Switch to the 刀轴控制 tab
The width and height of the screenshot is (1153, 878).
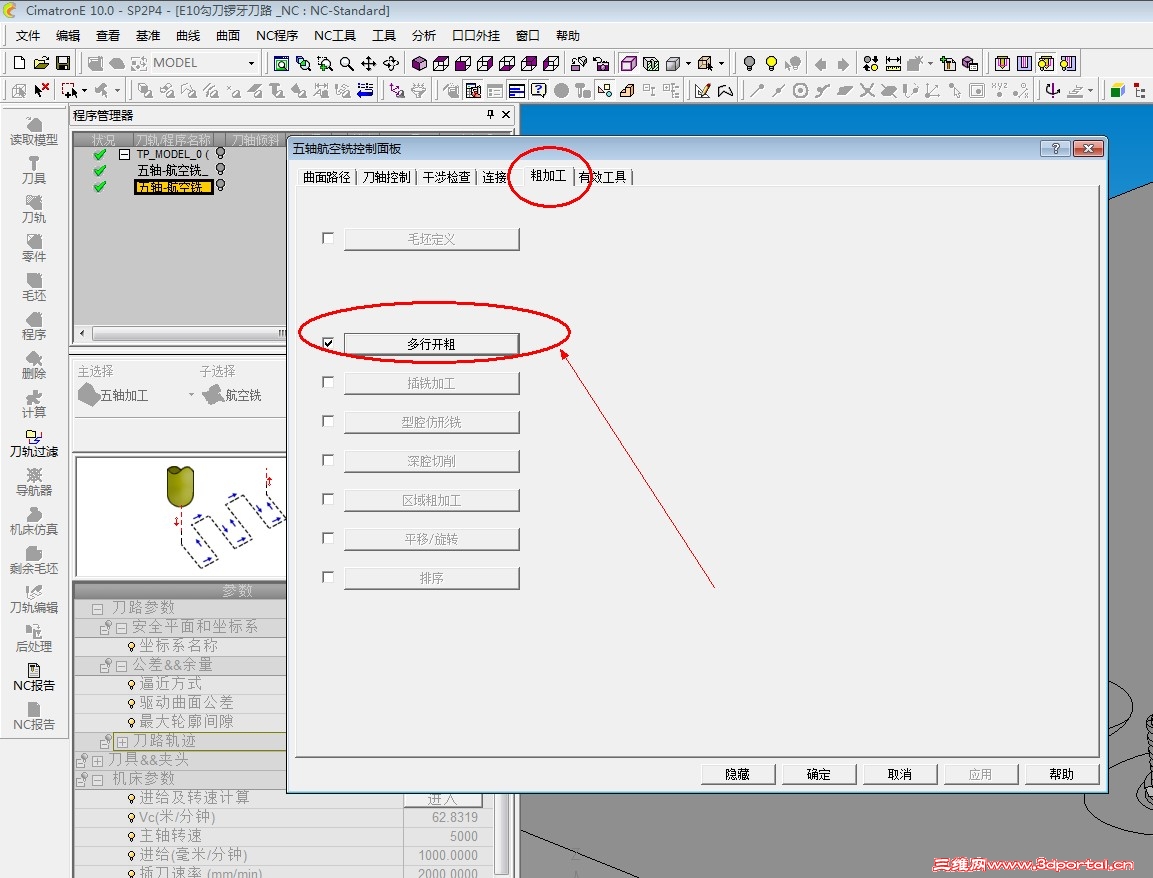[x=386, y=177]
